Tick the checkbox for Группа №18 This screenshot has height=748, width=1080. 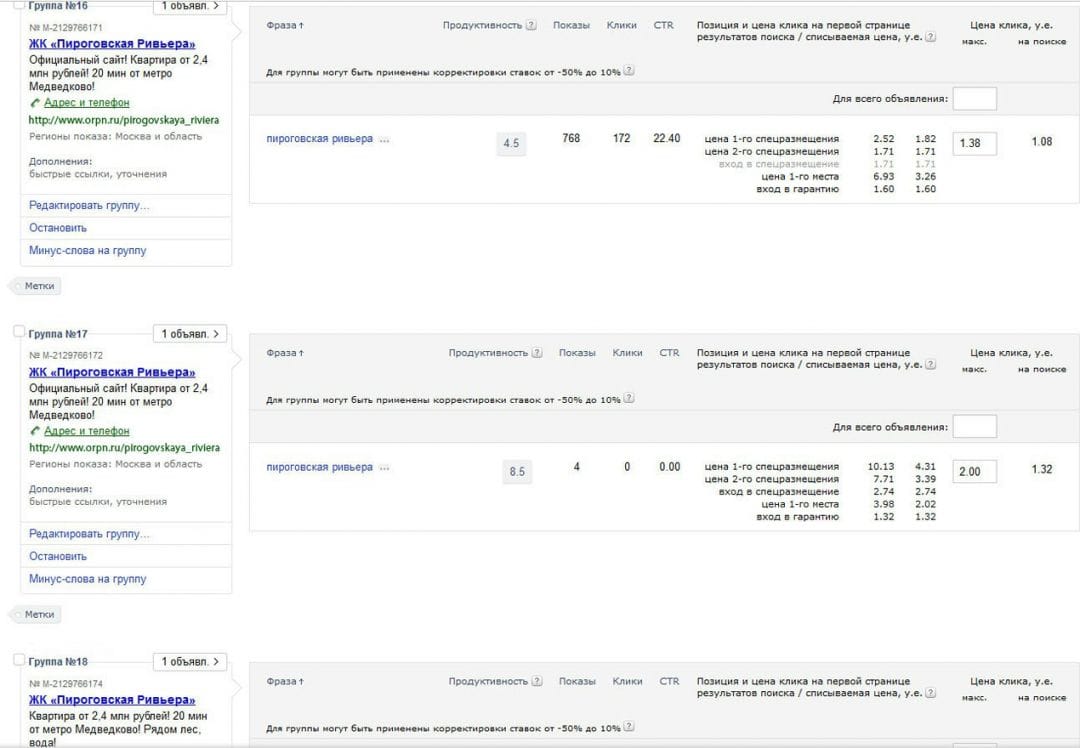19,659
